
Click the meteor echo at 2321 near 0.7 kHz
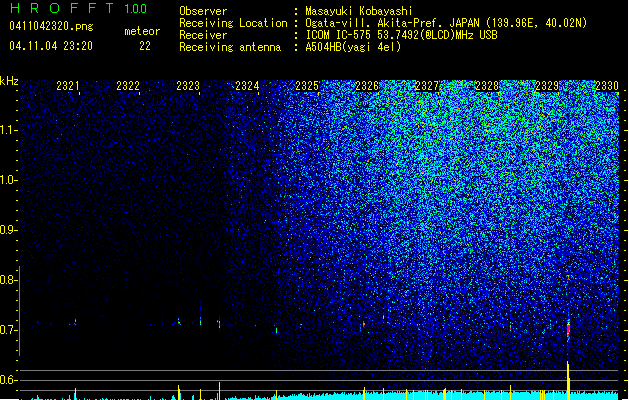(x=75, y=322)
